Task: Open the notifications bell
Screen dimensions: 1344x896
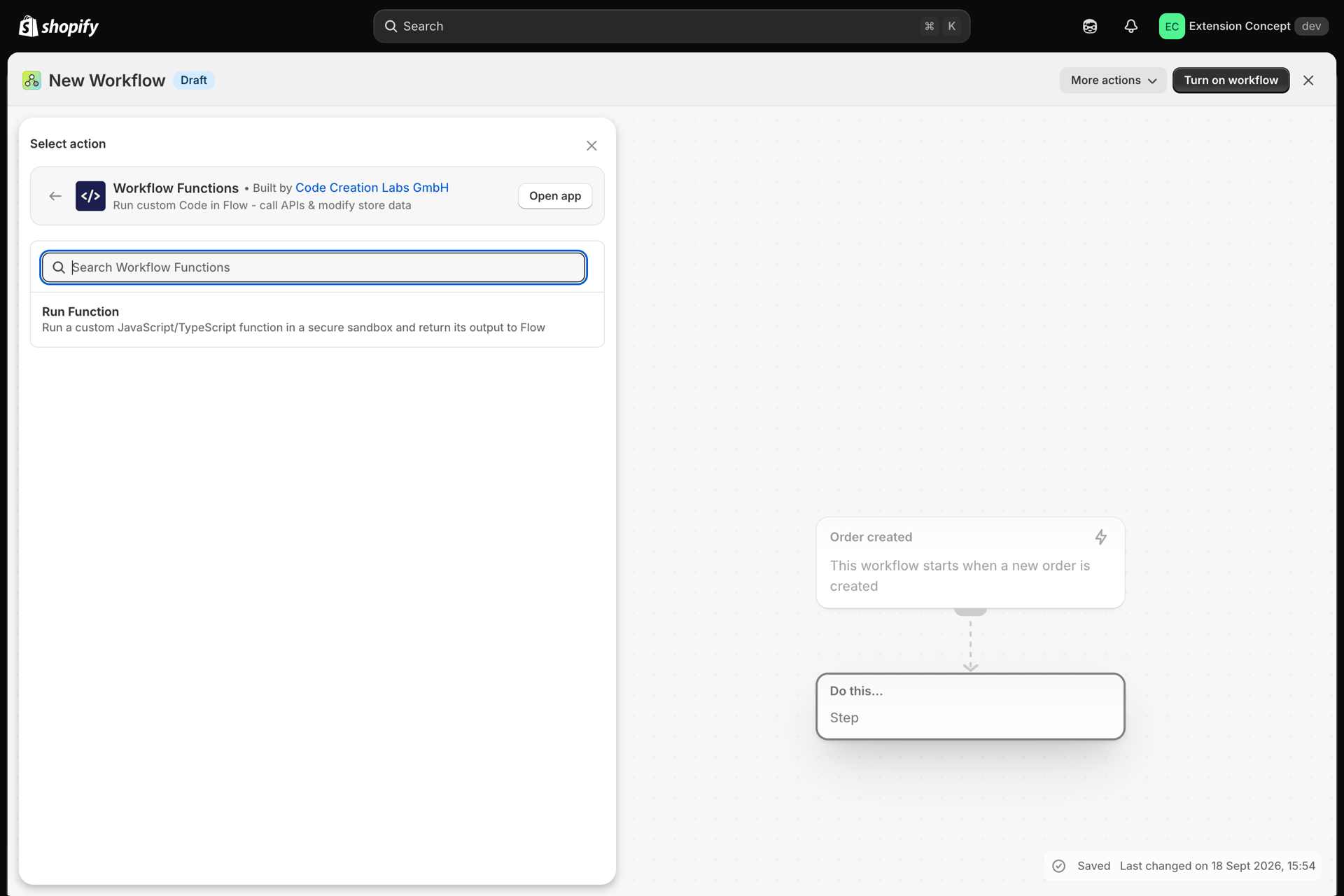Action: (x=1130, y=26)
